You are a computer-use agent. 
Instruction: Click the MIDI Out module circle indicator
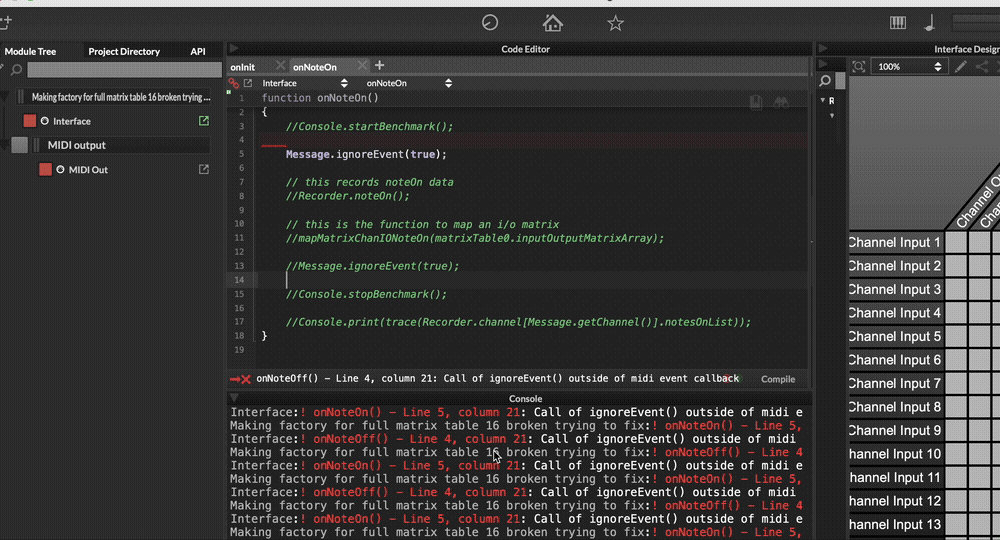pos(61,169)
